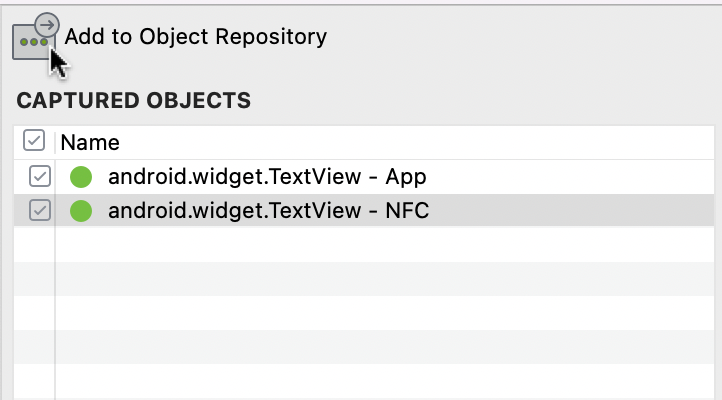This screenshot has height=400, width=722.
Task: Click the first empty row below the NFC row
Action: point(380,245)
